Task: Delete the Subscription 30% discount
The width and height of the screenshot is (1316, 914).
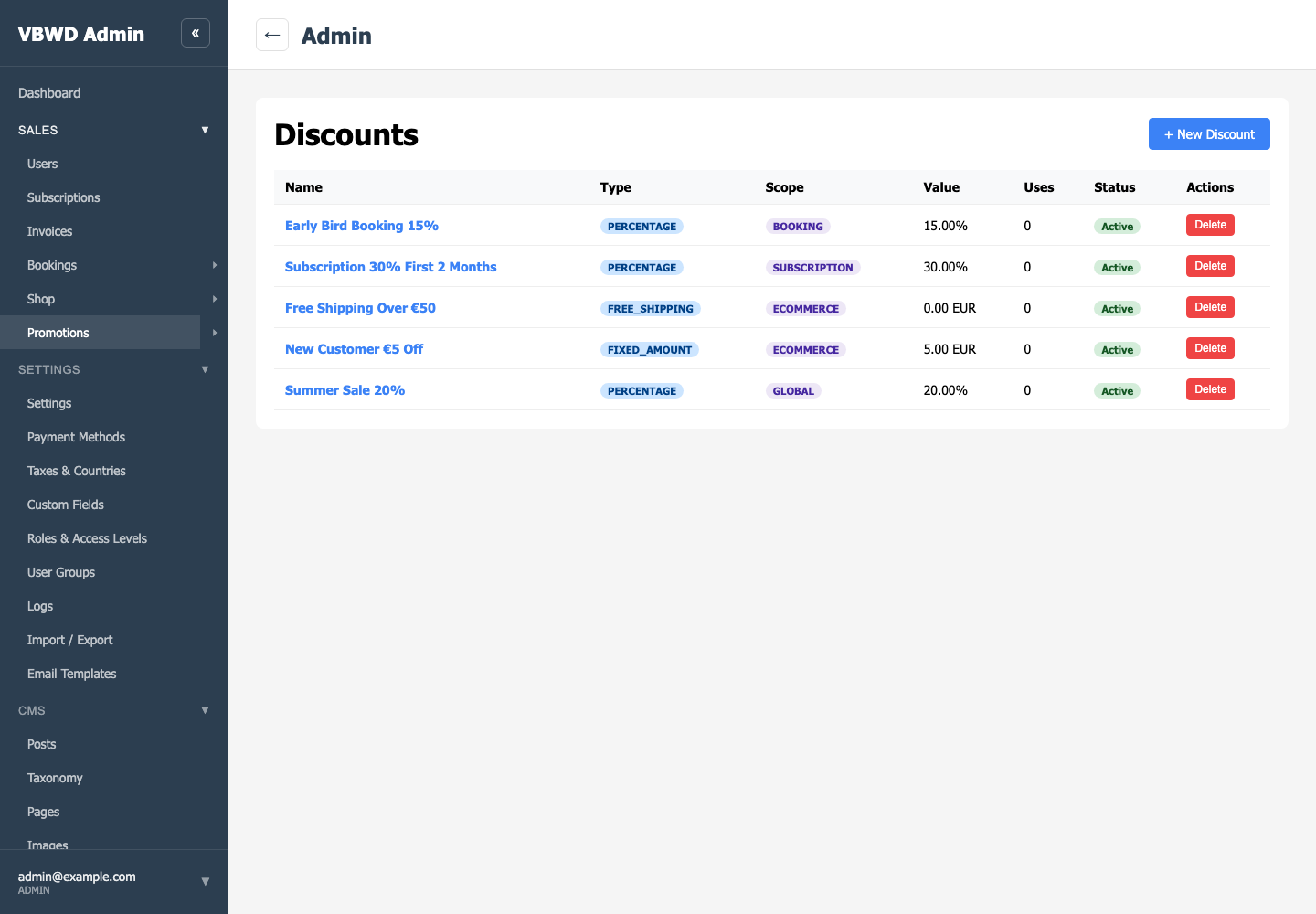Action: click(x=1210, y=266)
